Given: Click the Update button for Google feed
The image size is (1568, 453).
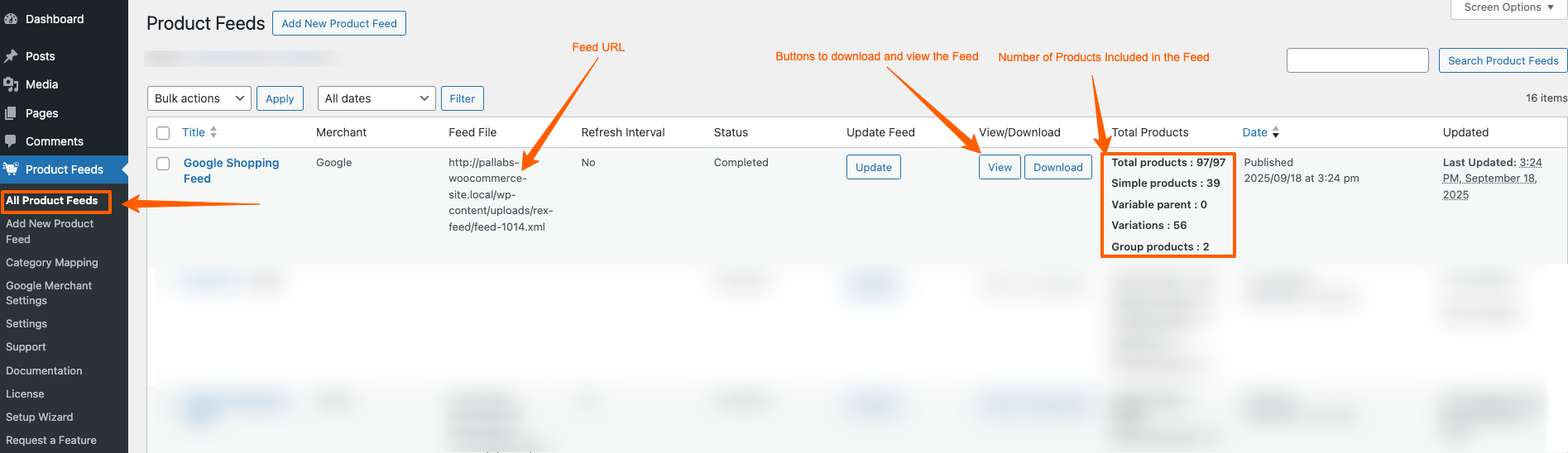Looking at the screenshot, I should [874, 167].
